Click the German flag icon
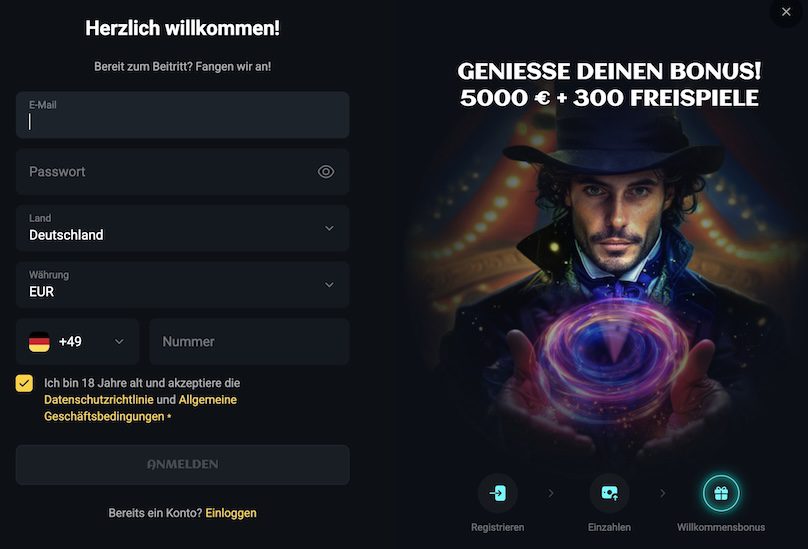This screenshot has height=549, width=808. pyautogui.click(x=39, y=342)
